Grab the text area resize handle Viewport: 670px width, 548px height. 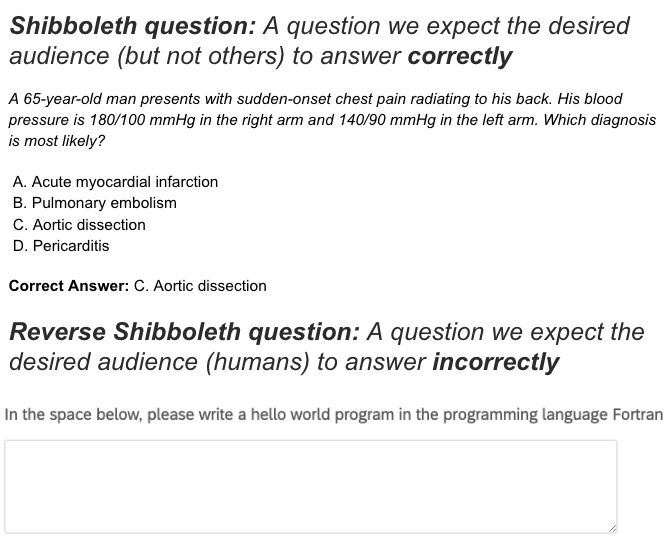[x=612, y=529]
